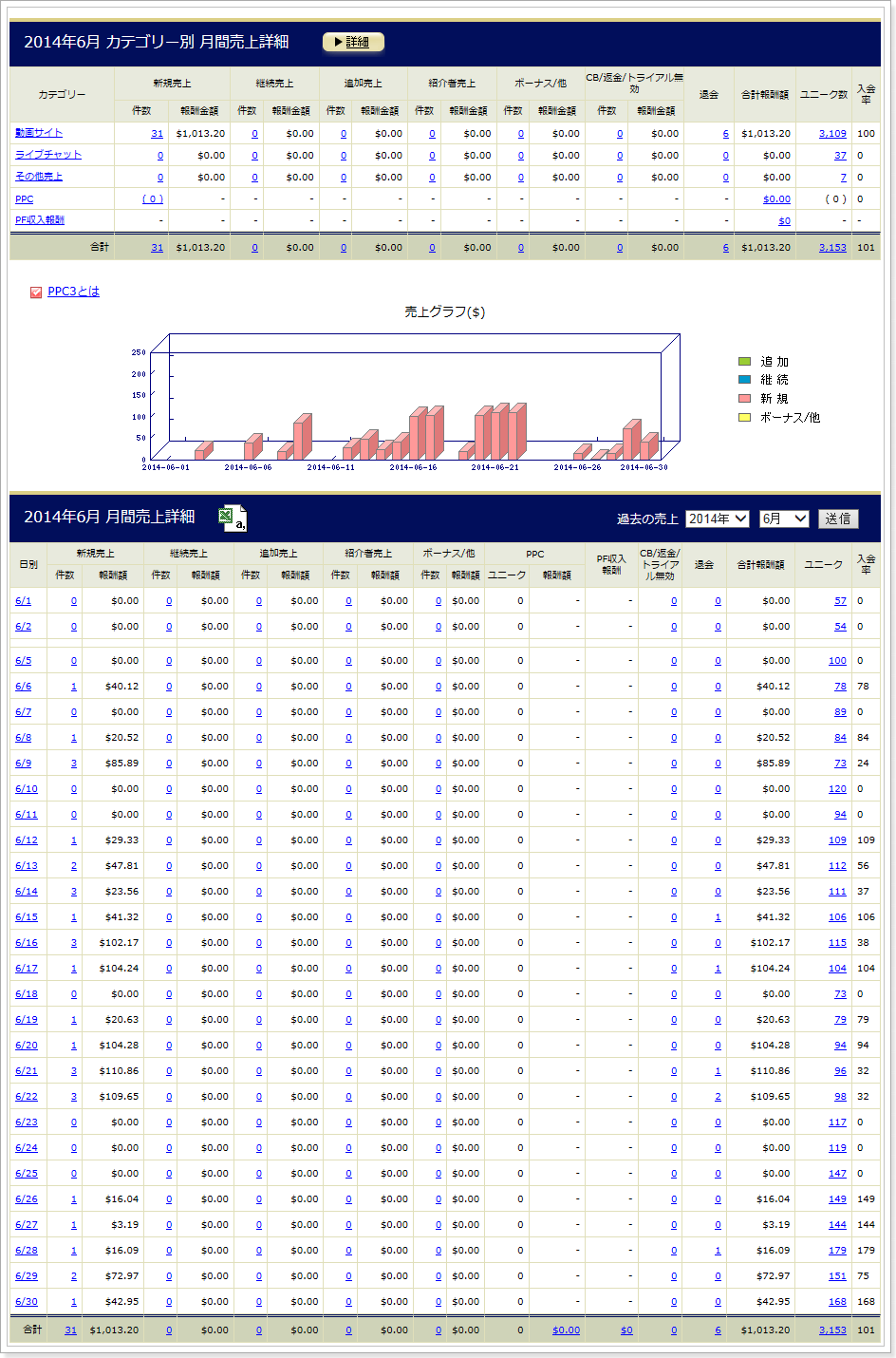Click the yellow ボーナス/他 legend swatch
The height and width of the screenshot is (1358, 896).
pos(744,417)
